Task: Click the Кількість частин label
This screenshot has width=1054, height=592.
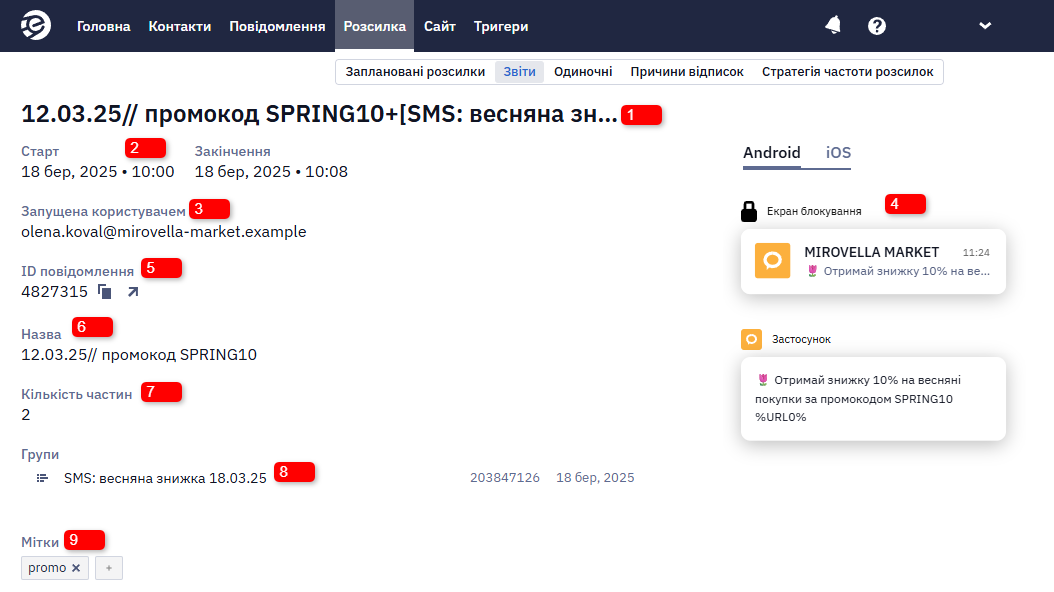Action: tap(77, 394)
